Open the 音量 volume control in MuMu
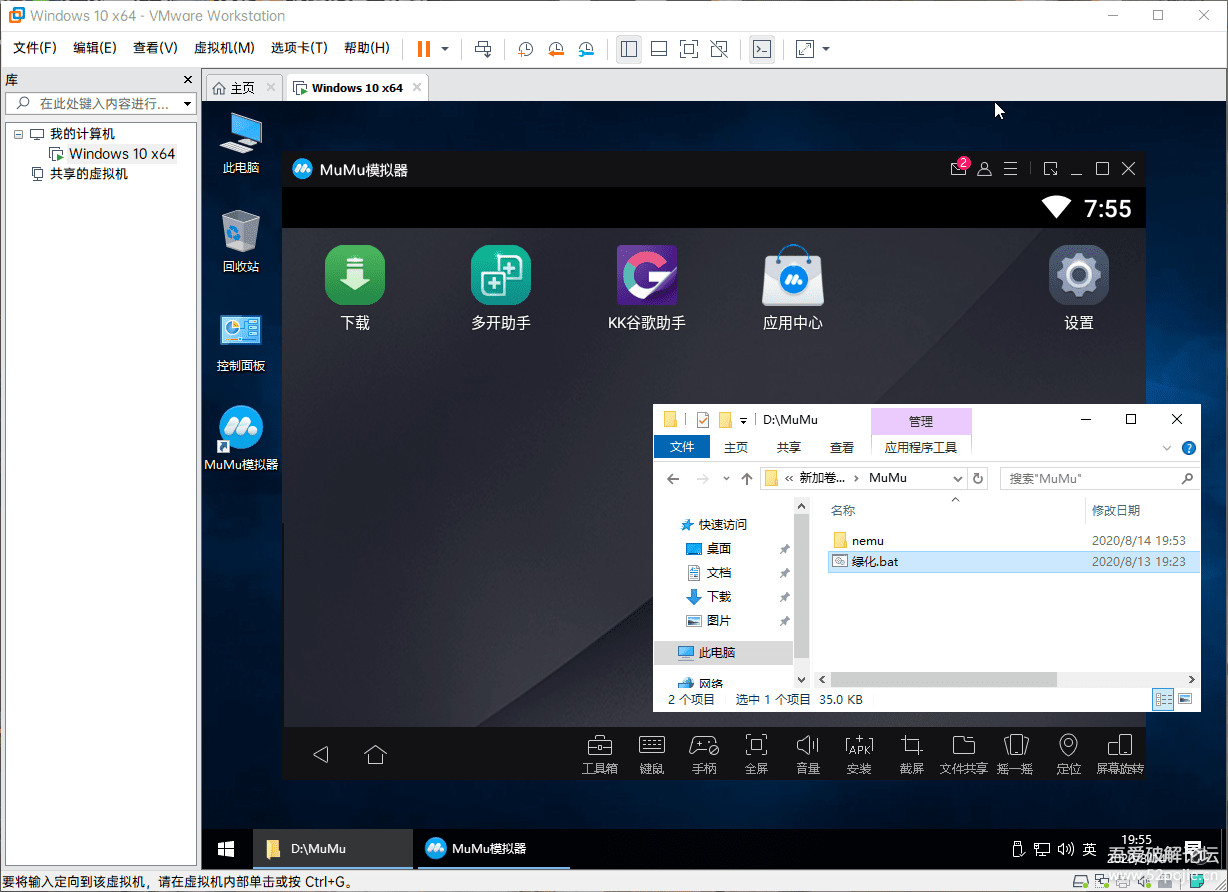This screenshot has height=892, width=1228. pyautogui.click(x=808, y=754)
